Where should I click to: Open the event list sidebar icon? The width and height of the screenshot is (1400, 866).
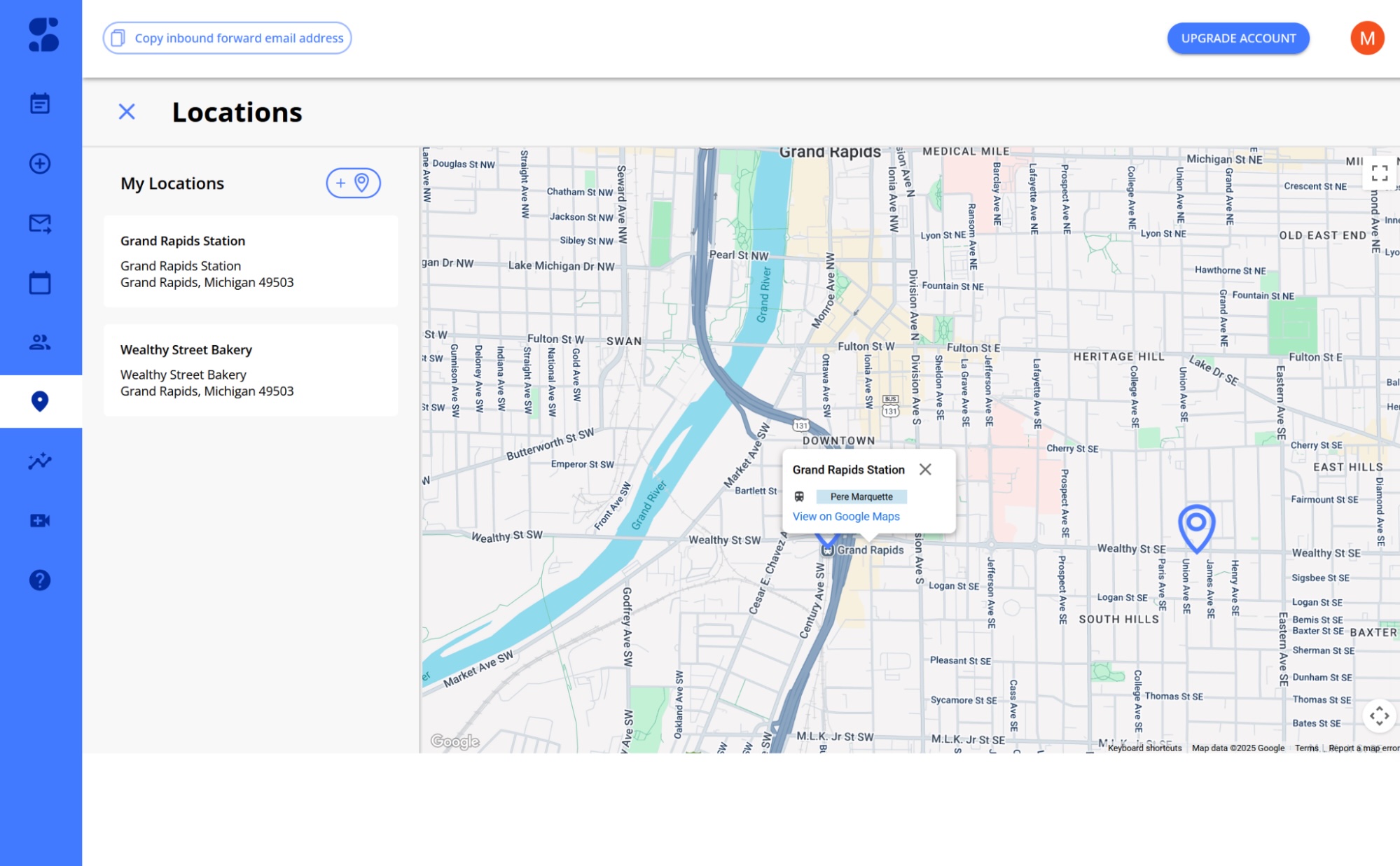(40, 104)
